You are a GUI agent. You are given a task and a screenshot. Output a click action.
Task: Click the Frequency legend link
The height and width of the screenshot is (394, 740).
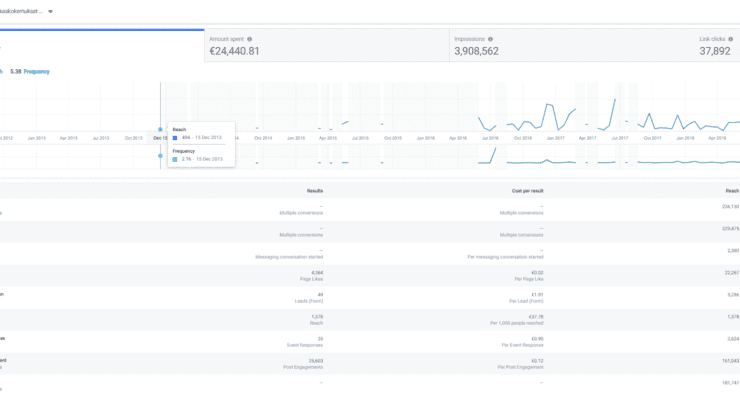[36, 72]
